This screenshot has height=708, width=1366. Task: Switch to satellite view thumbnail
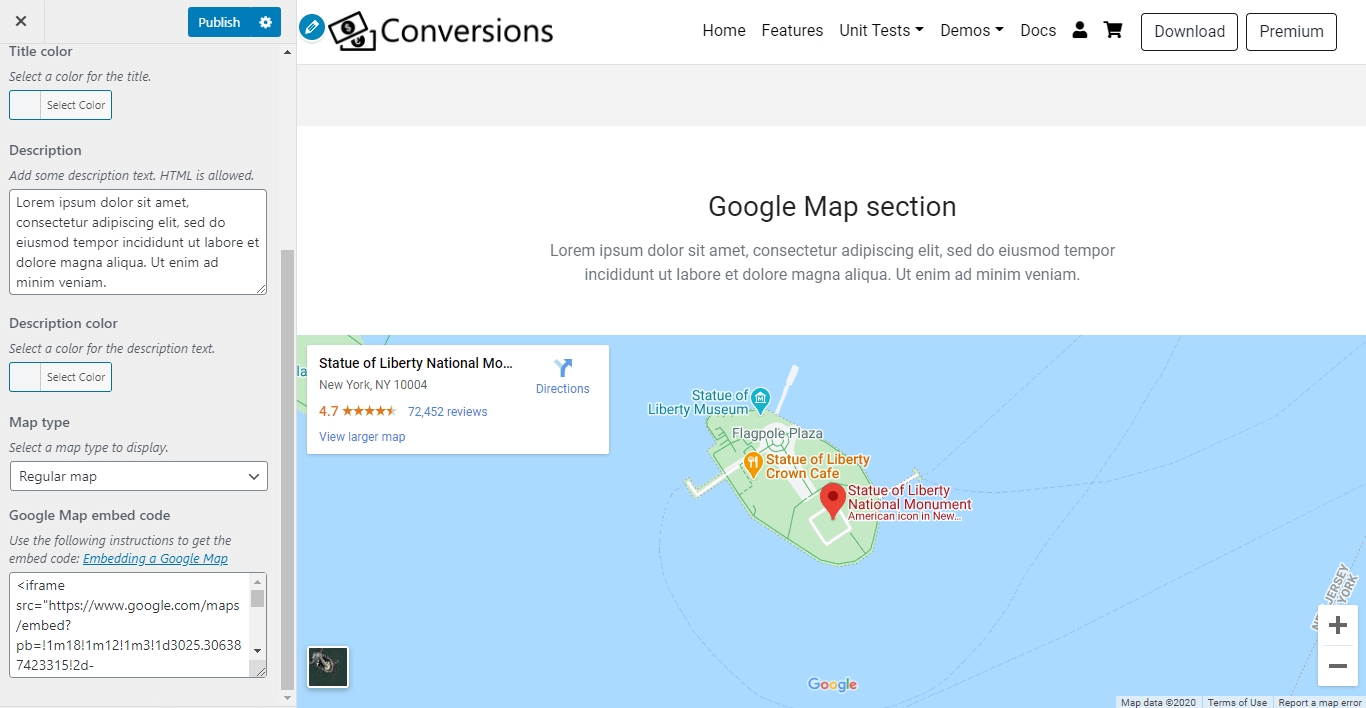(328, 667)
